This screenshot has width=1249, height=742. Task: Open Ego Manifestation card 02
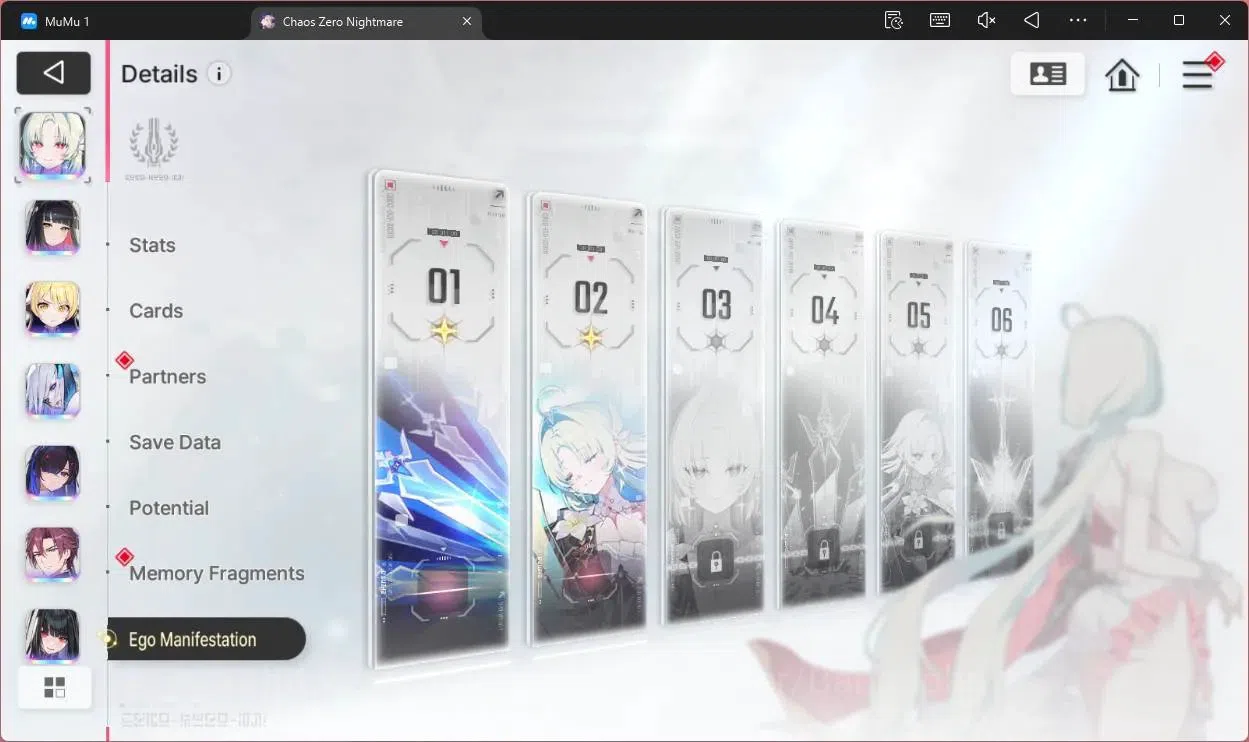[587, 418]
